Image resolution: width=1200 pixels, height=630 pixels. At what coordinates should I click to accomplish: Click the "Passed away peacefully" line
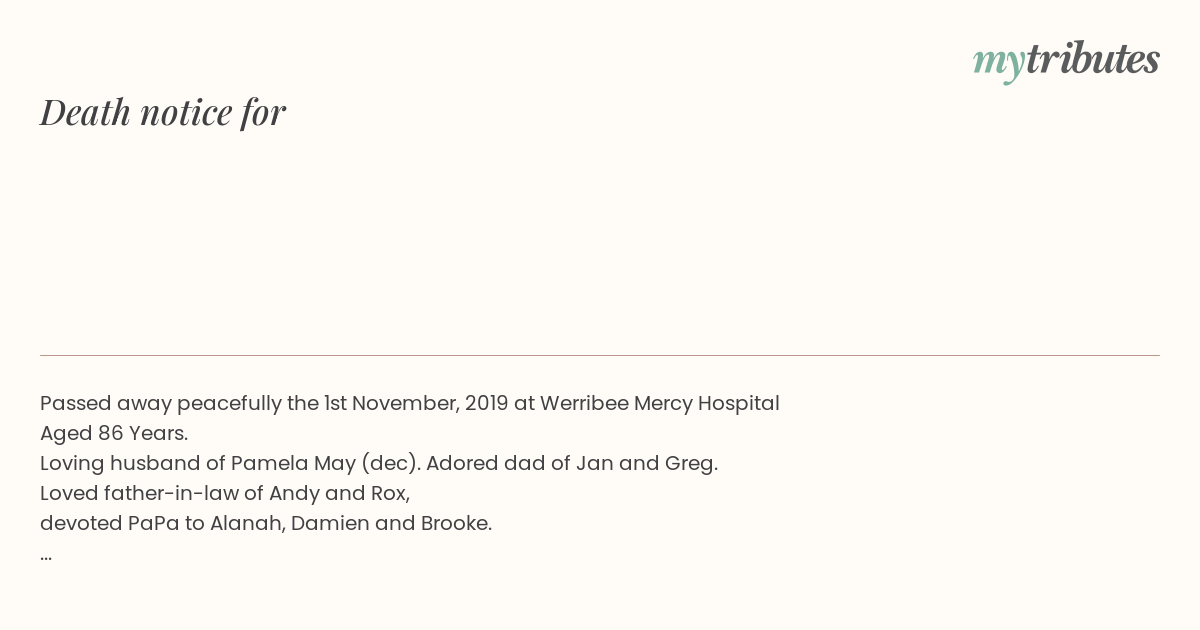[410, 404]
